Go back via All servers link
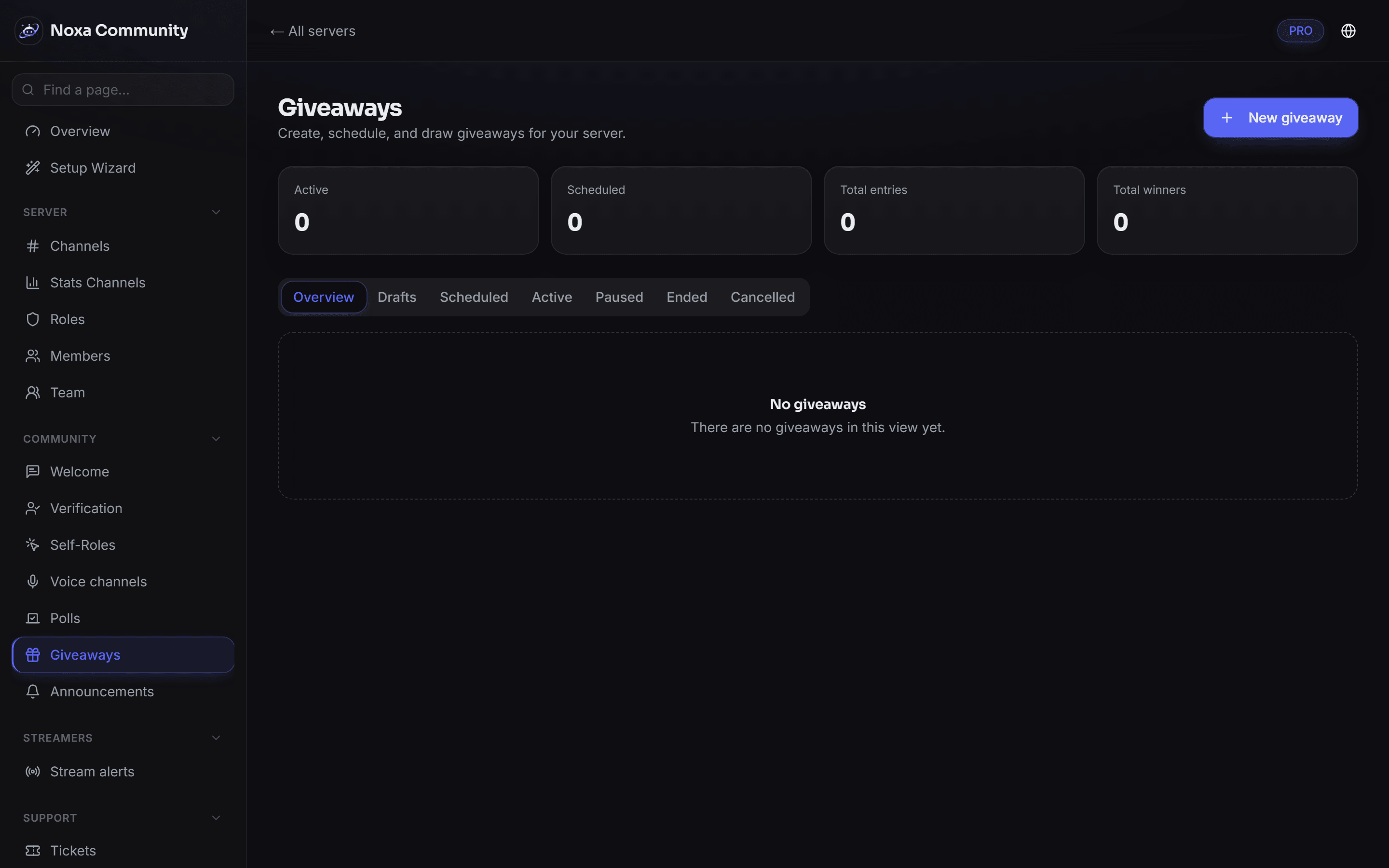This screenshot has height=868, width=1389. [x=313, y=31]
